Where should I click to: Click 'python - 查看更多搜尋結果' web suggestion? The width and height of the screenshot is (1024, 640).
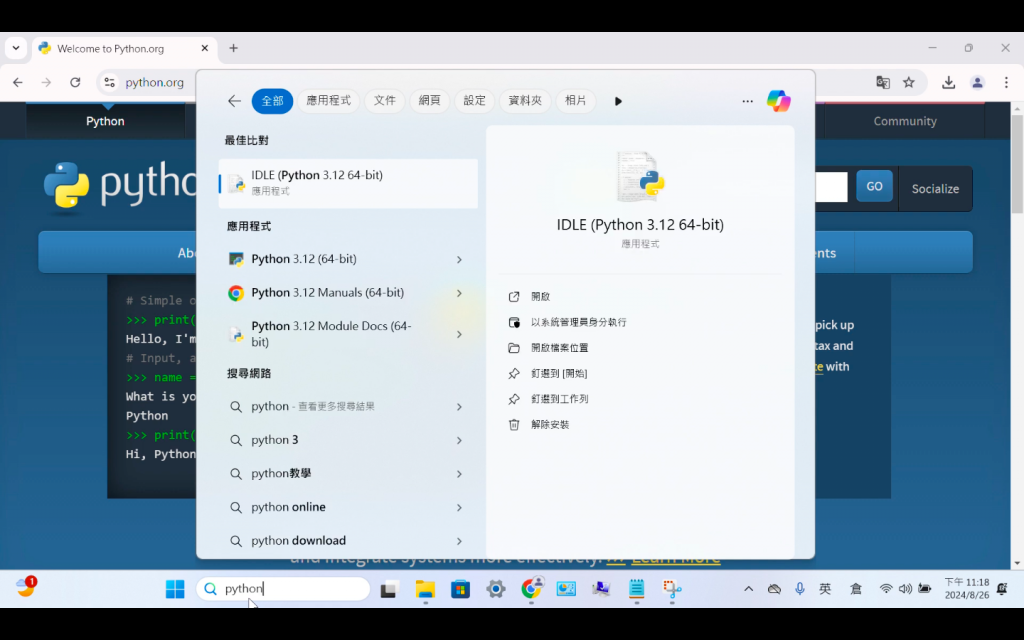click(348, 407)
